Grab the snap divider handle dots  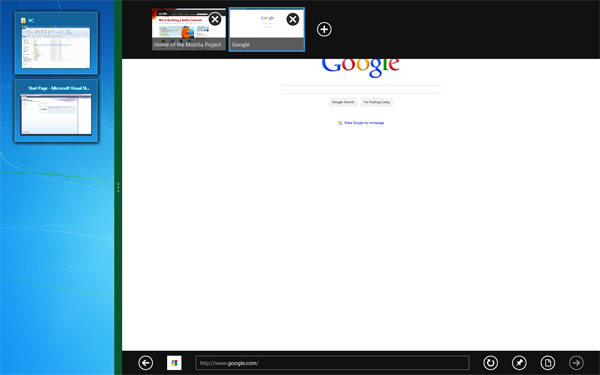coord(118,187)
